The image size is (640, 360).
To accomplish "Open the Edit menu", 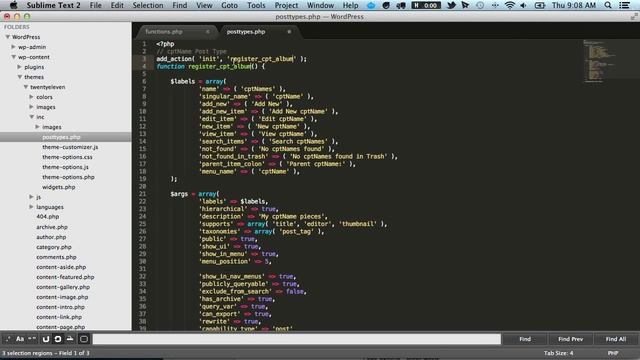I will pos(117,5).
